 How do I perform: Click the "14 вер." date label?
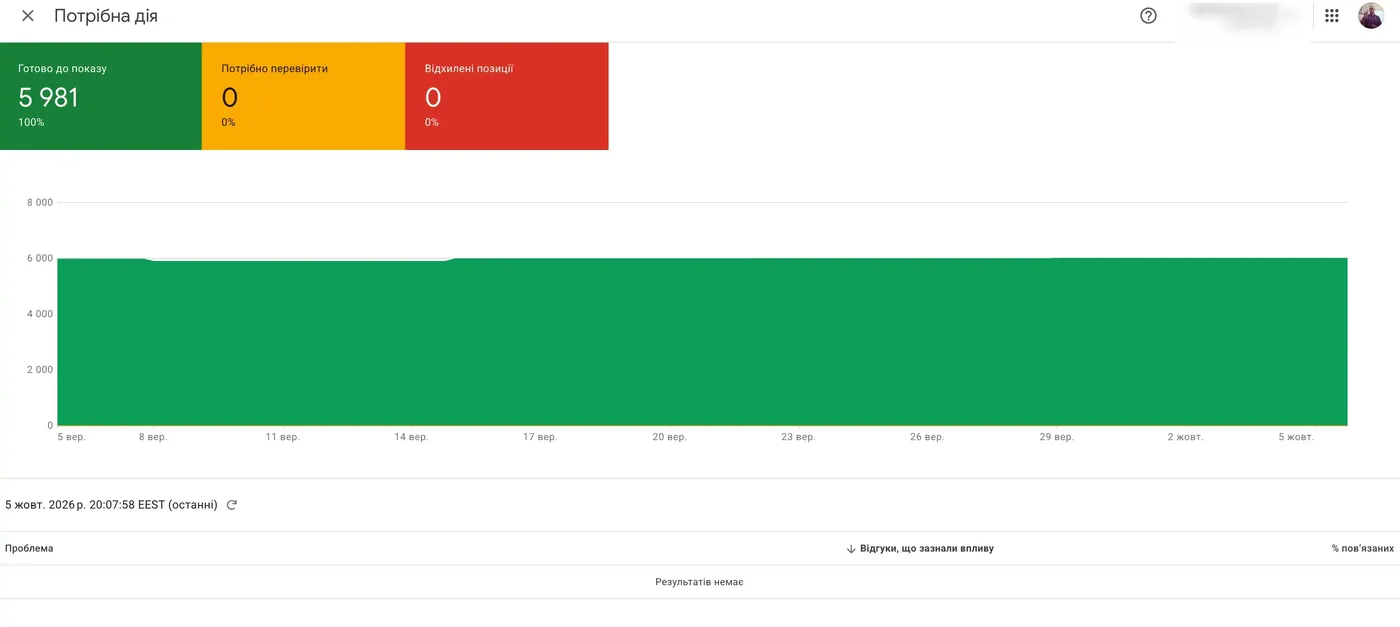(x=411, y=437)
